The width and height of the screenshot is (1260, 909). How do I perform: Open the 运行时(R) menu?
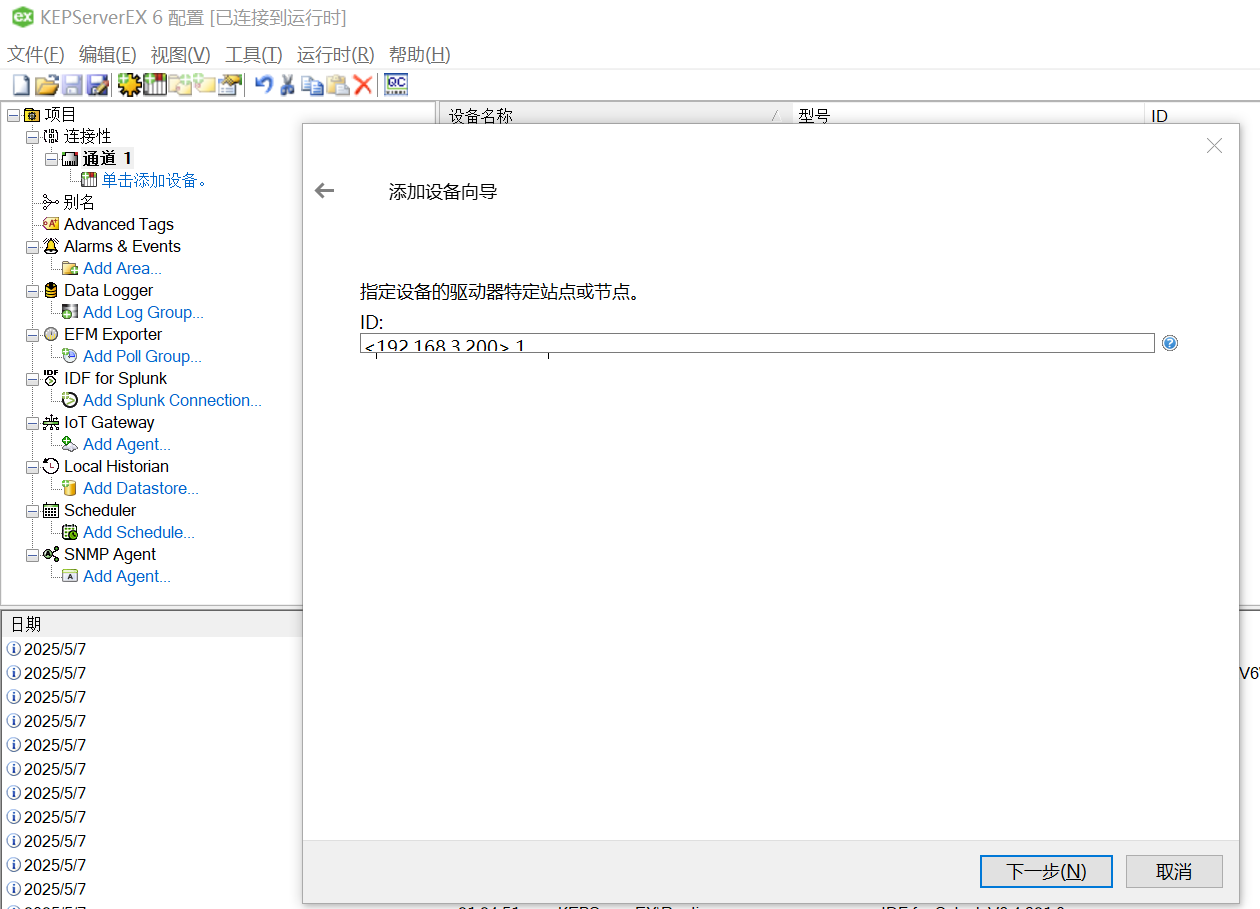coord(336,54)
